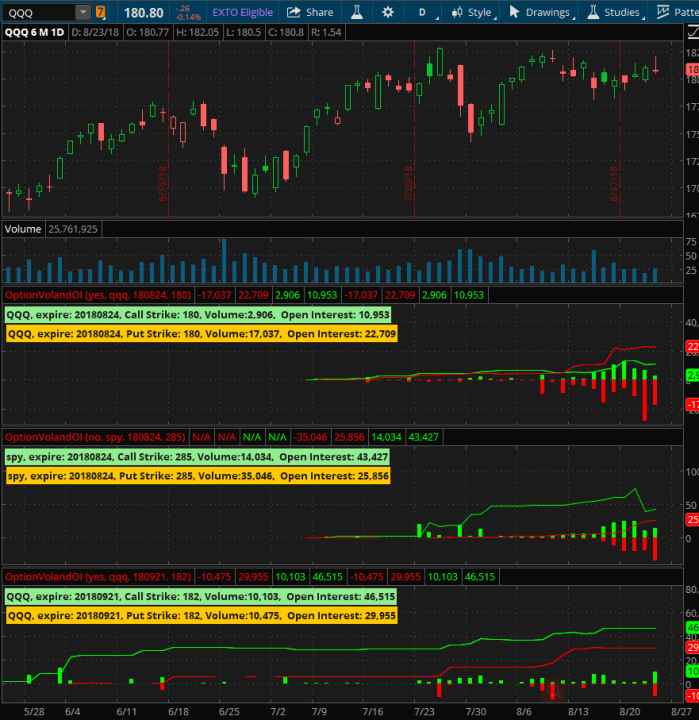Open the flask icon next to Share
The width and height of the screenshot is (699, 720).
(x=357, y=12)
